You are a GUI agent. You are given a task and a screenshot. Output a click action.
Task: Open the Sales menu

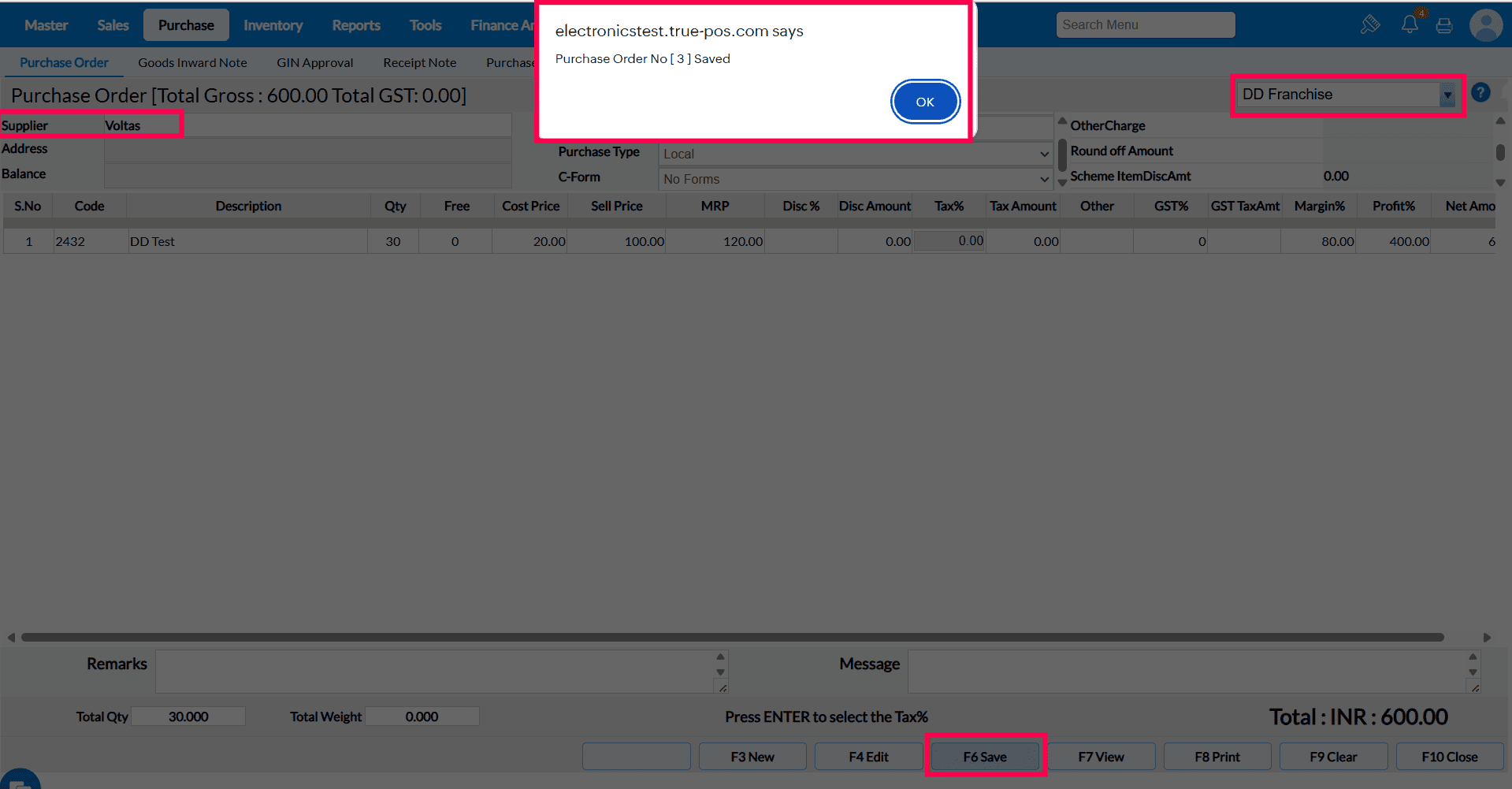click(x=113, y=25)
